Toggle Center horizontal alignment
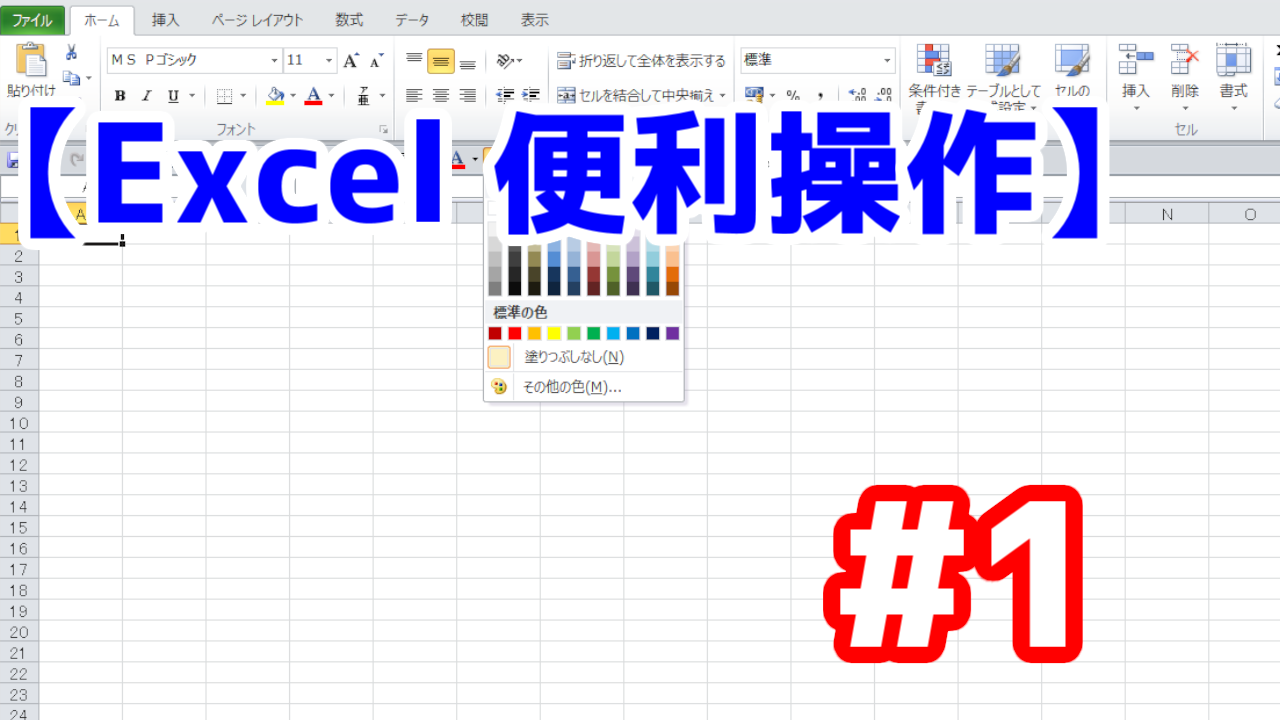1280x720 pixels. (x=441, y=96)
